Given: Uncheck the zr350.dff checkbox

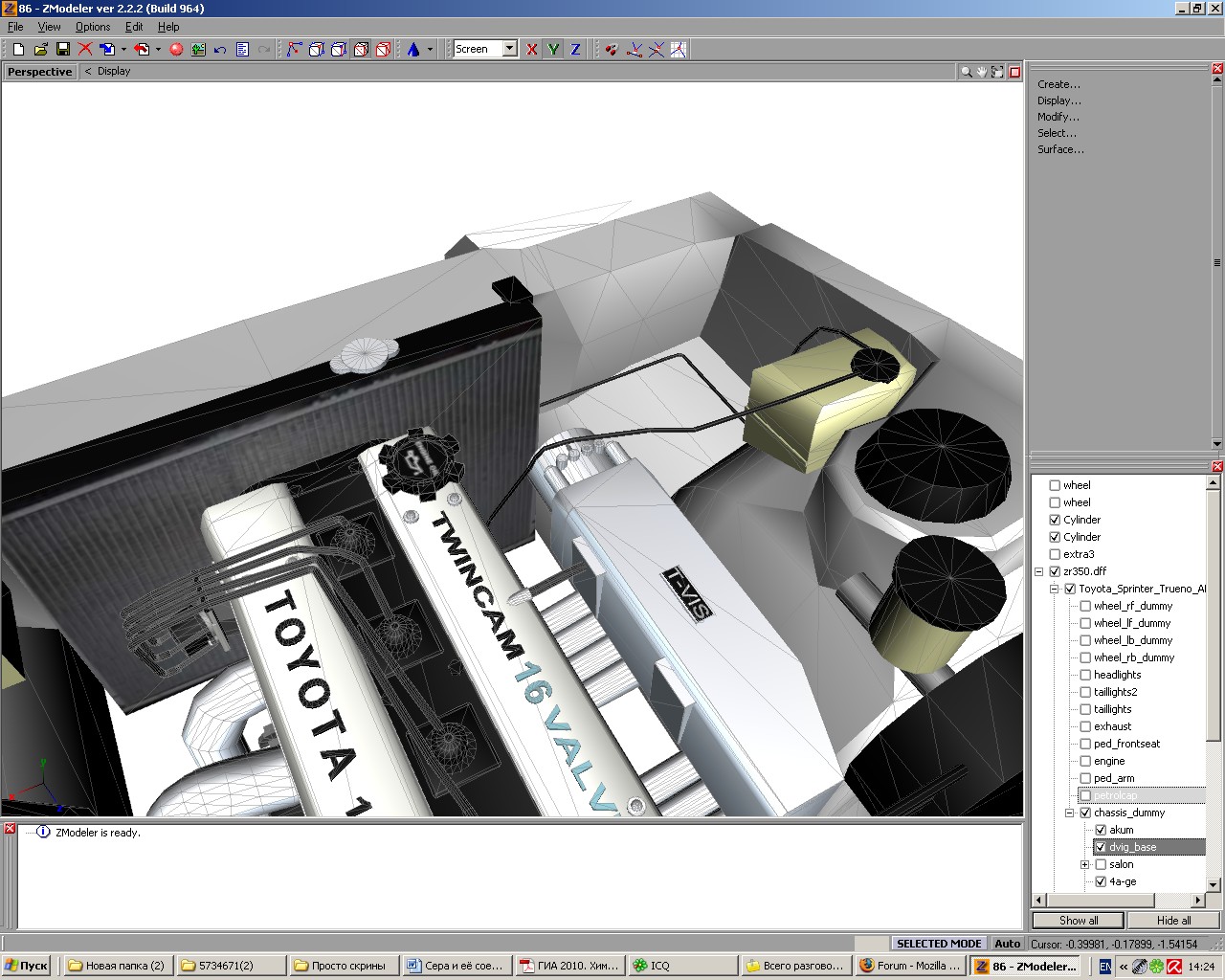Looking at the screenshot, I should [1055, 571].
